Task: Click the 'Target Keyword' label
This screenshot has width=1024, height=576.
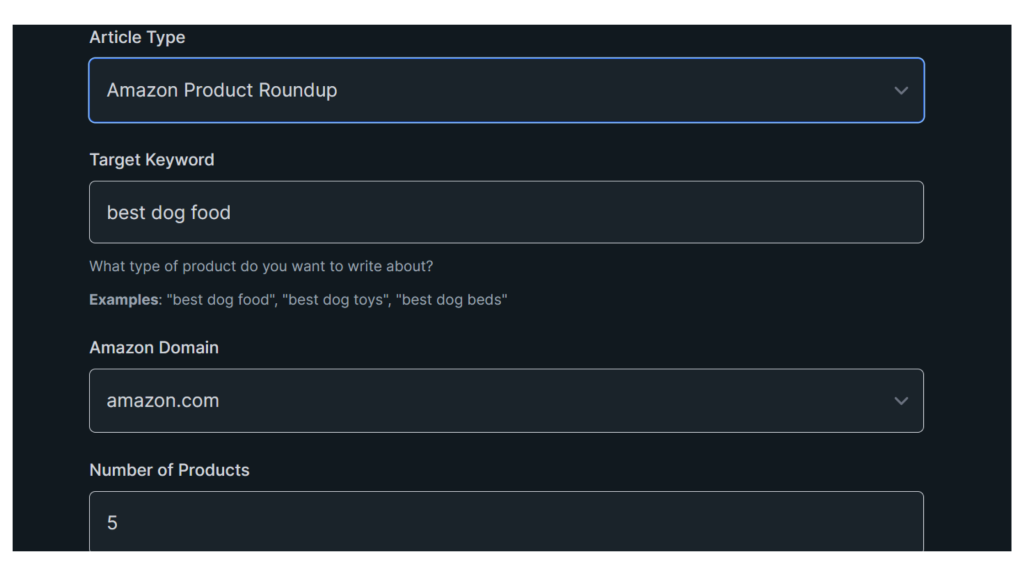Action: pos(151,160)
